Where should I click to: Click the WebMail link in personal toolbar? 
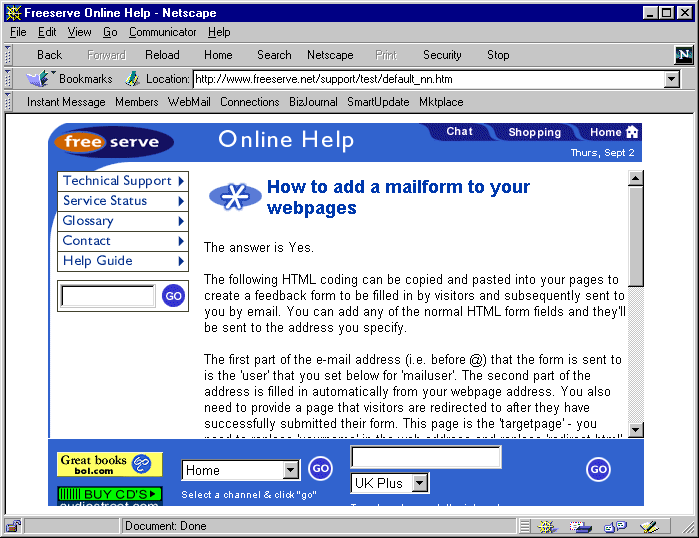coord(189,102)
